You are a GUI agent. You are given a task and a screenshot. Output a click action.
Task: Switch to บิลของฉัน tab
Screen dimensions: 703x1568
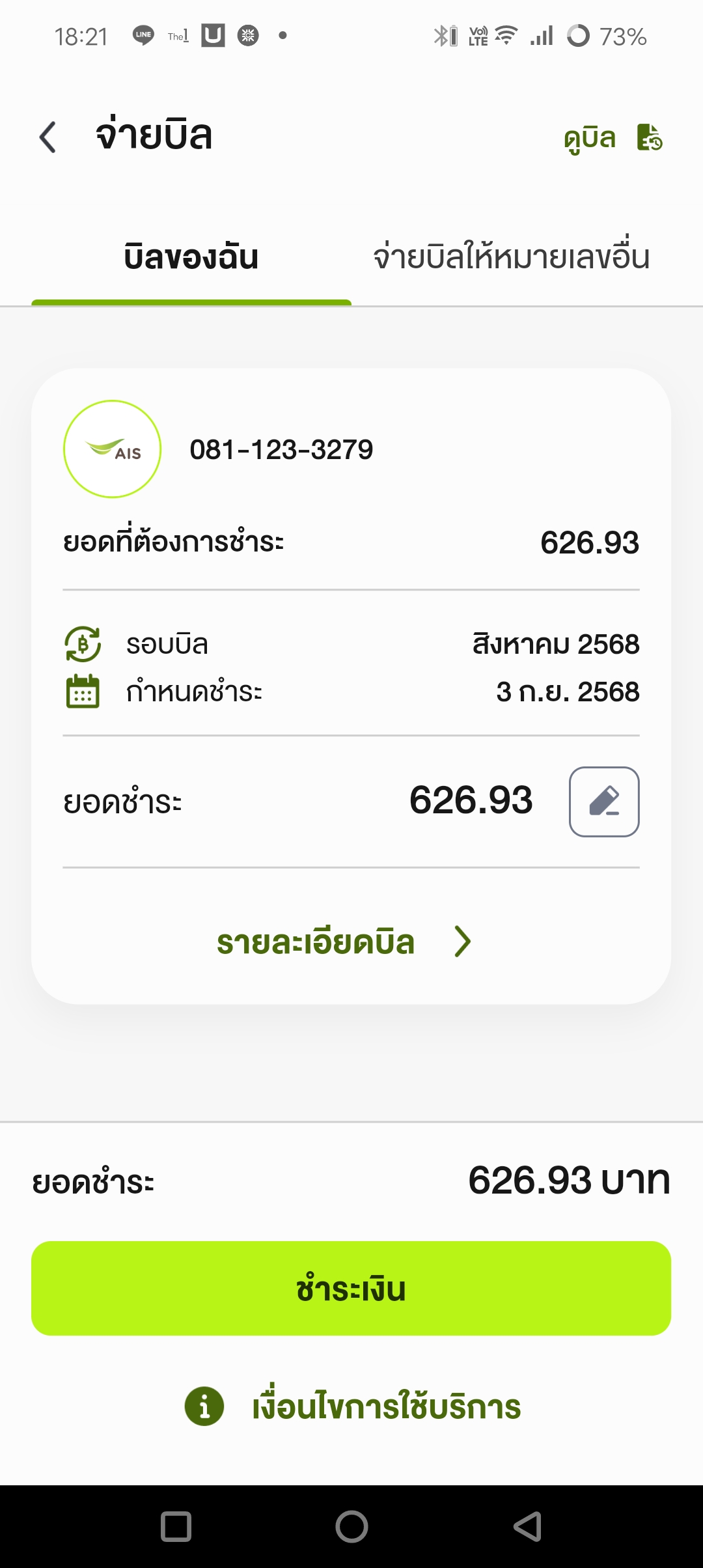click(191, 258)
